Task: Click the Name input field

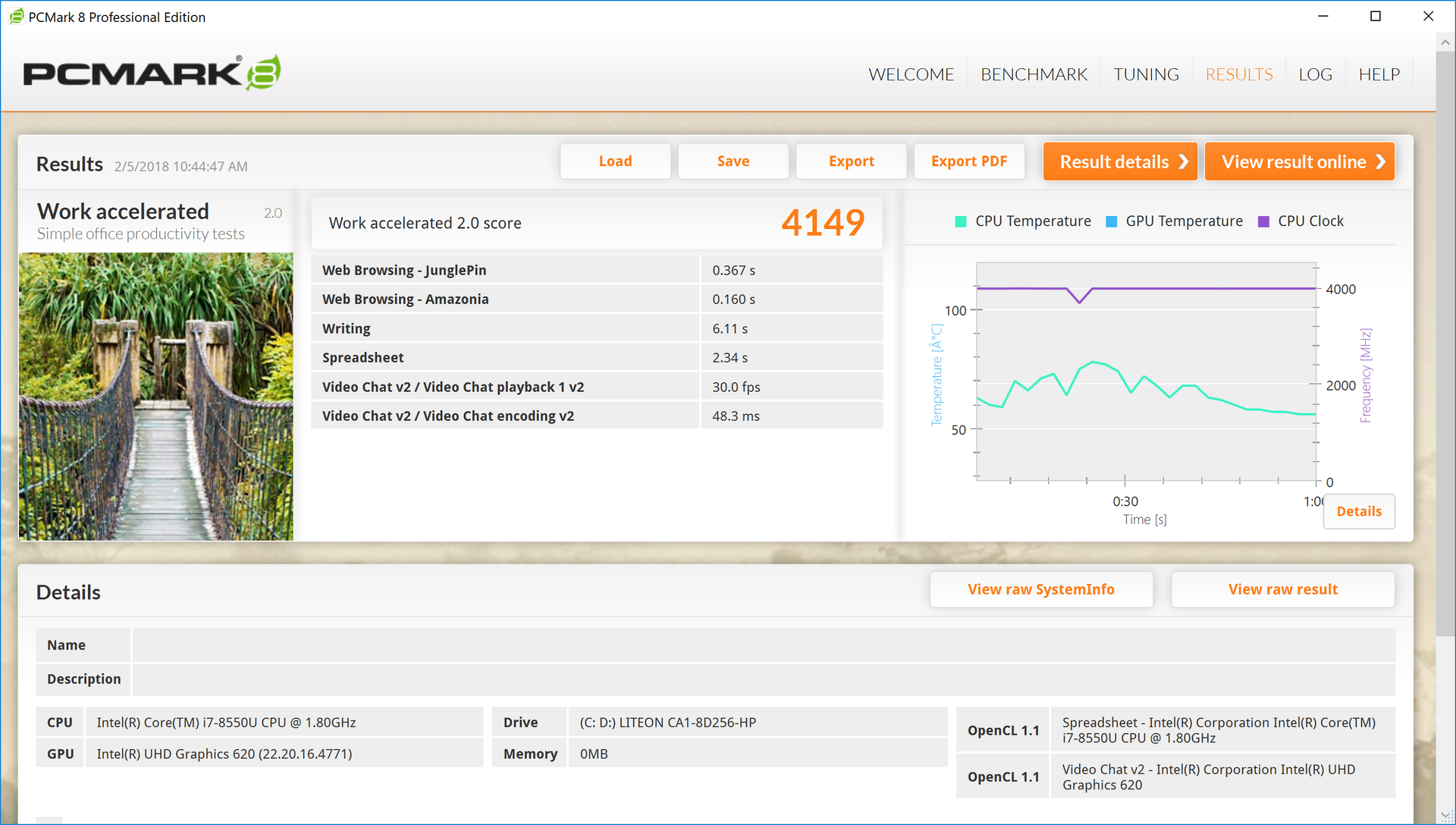Action: coord(763,645)
